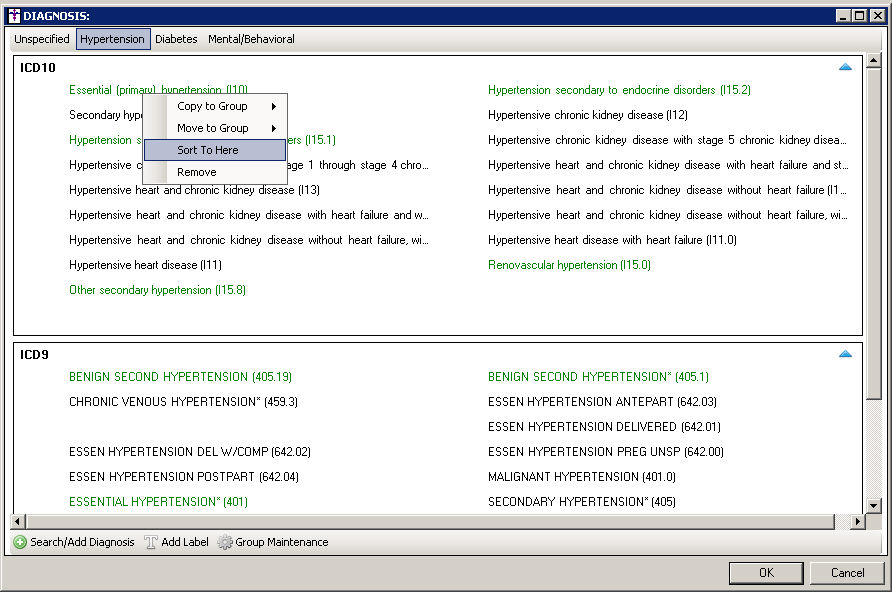This screenshot has width=892, height=592.
Task: Click vertical scrollbar down arrow
Action: [874, 506]
